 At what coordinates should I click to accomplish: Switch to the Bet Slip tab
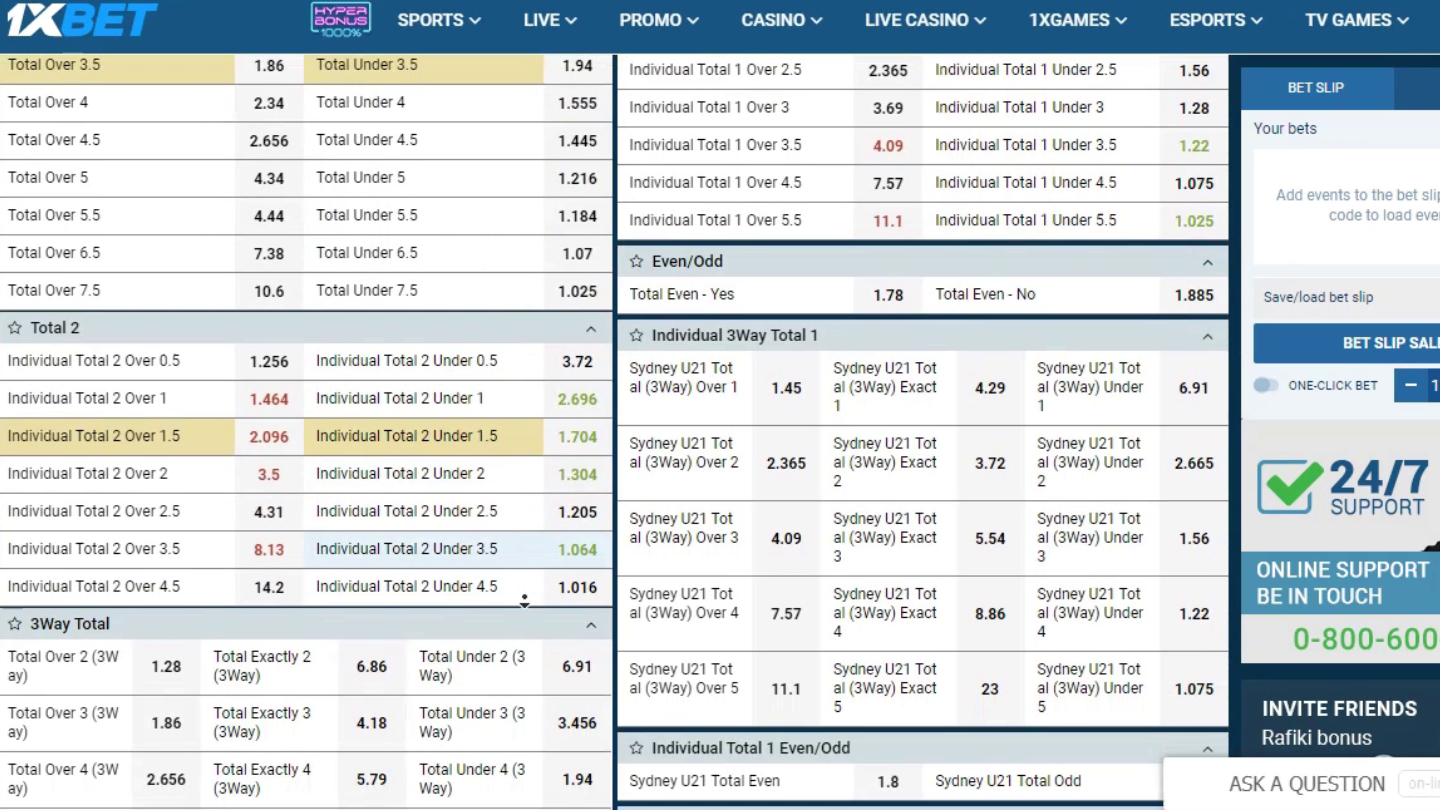point(1315,88)
